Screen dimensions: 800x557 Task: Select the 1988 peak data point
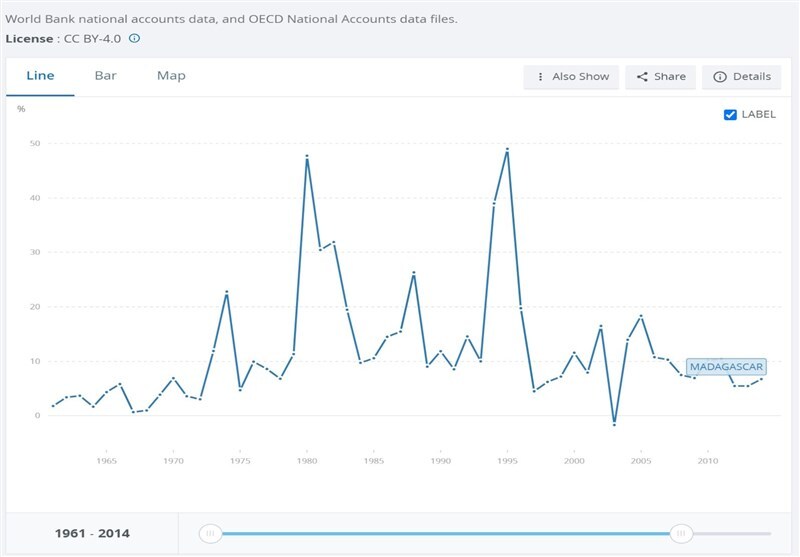pyautogui.click(x=414, y=273)
